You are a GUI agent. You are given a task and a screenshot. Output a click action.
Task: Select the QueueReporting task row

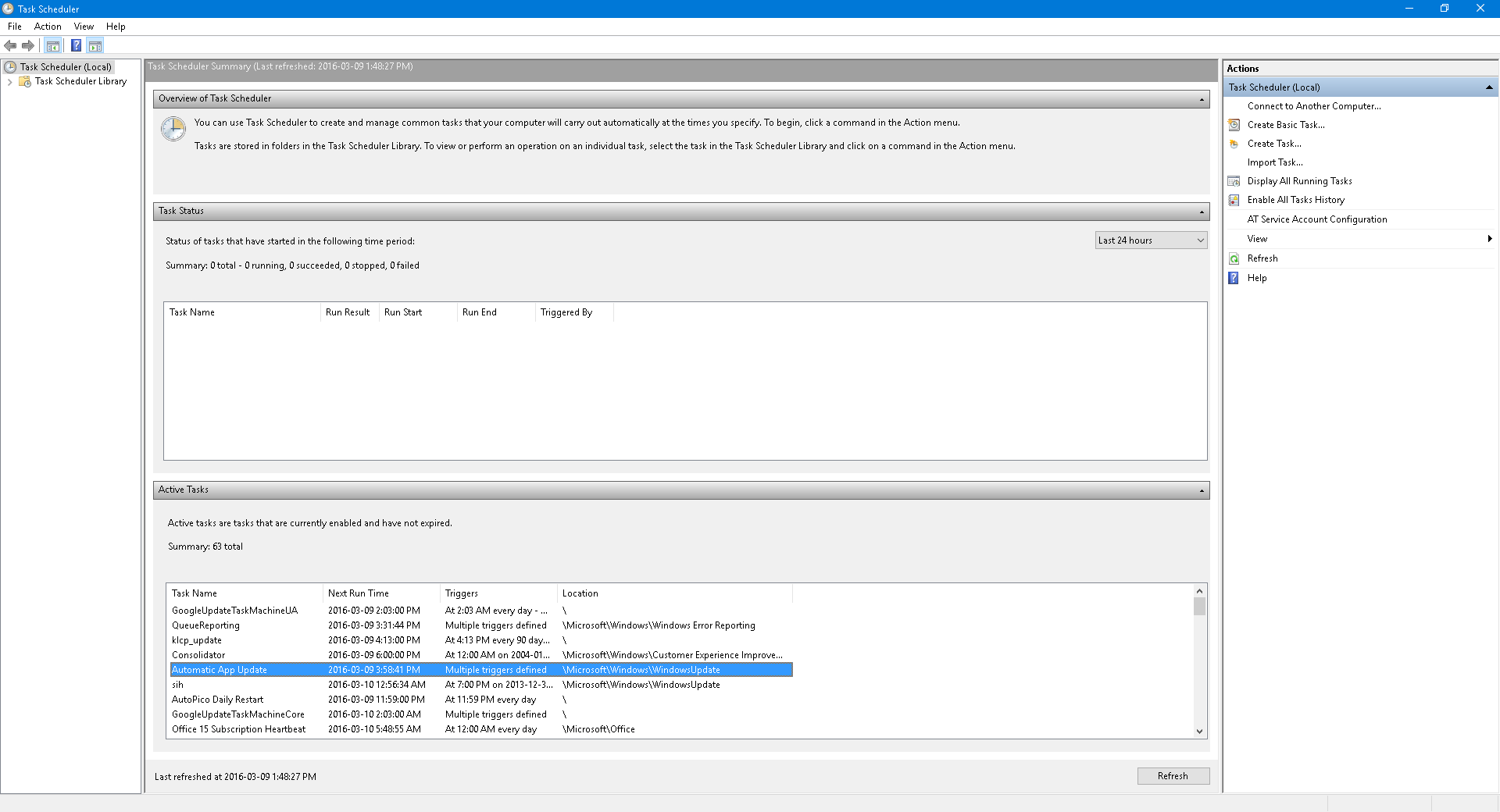(x=481, y=625)
